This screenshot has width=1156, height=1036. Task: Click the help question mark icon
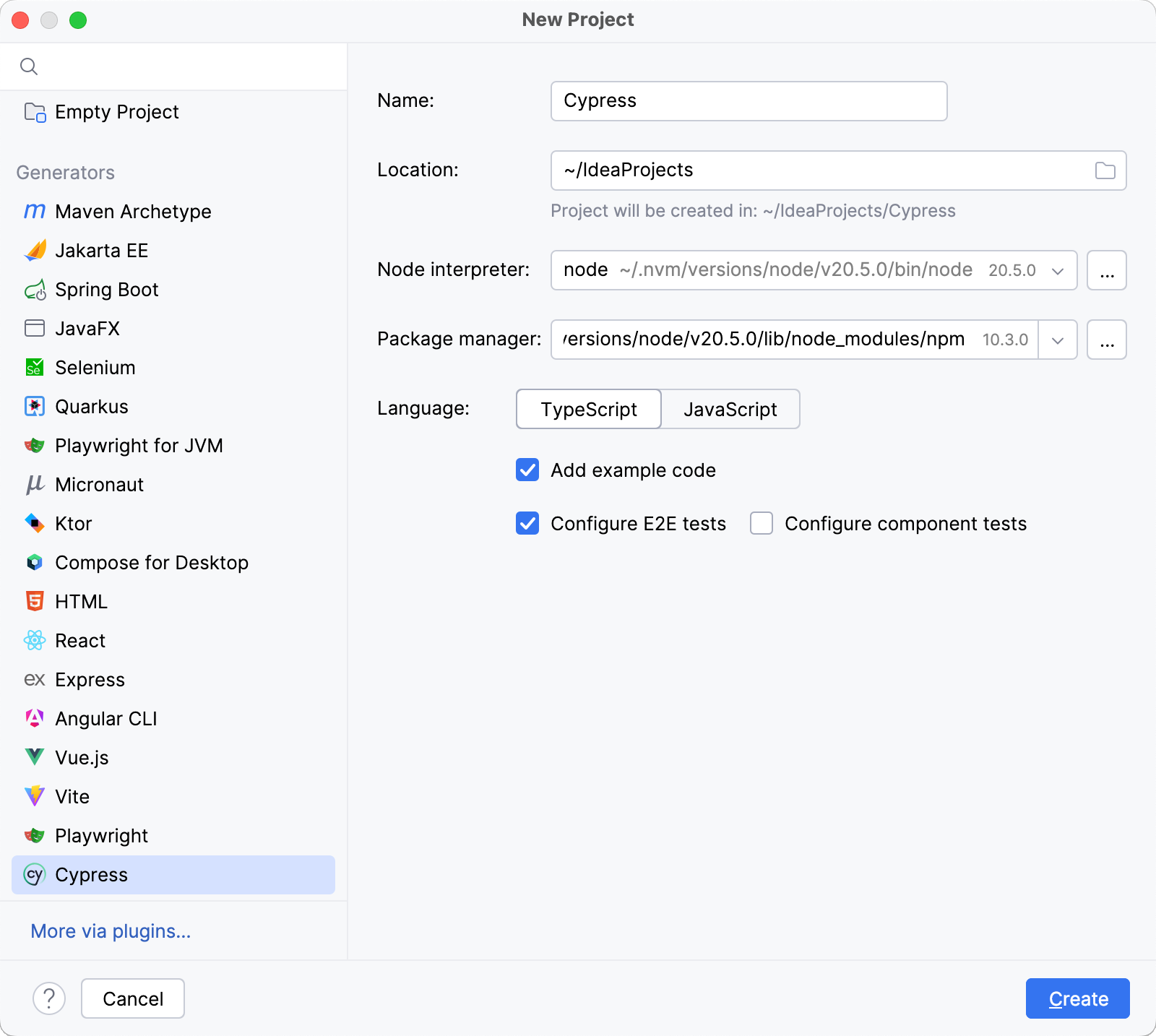(x=49, y=998)
